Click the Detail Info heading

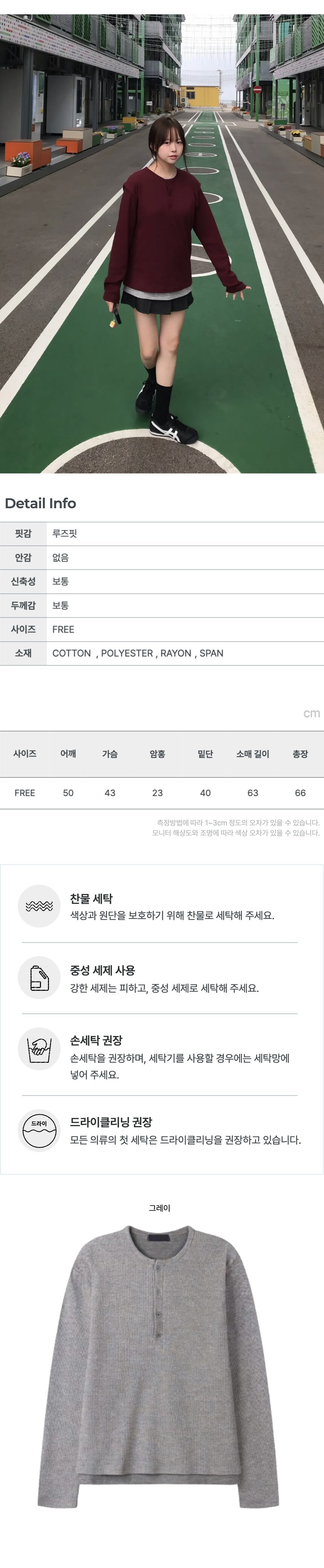[40, 503]
